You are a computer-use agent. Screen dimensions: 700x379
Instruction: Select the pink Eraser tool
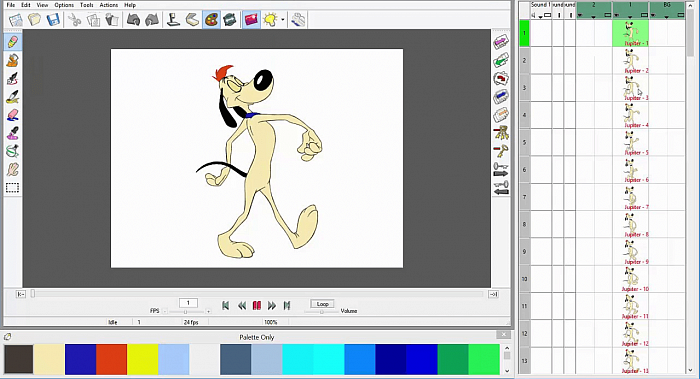pyautogui.click(x=12, y=115)
